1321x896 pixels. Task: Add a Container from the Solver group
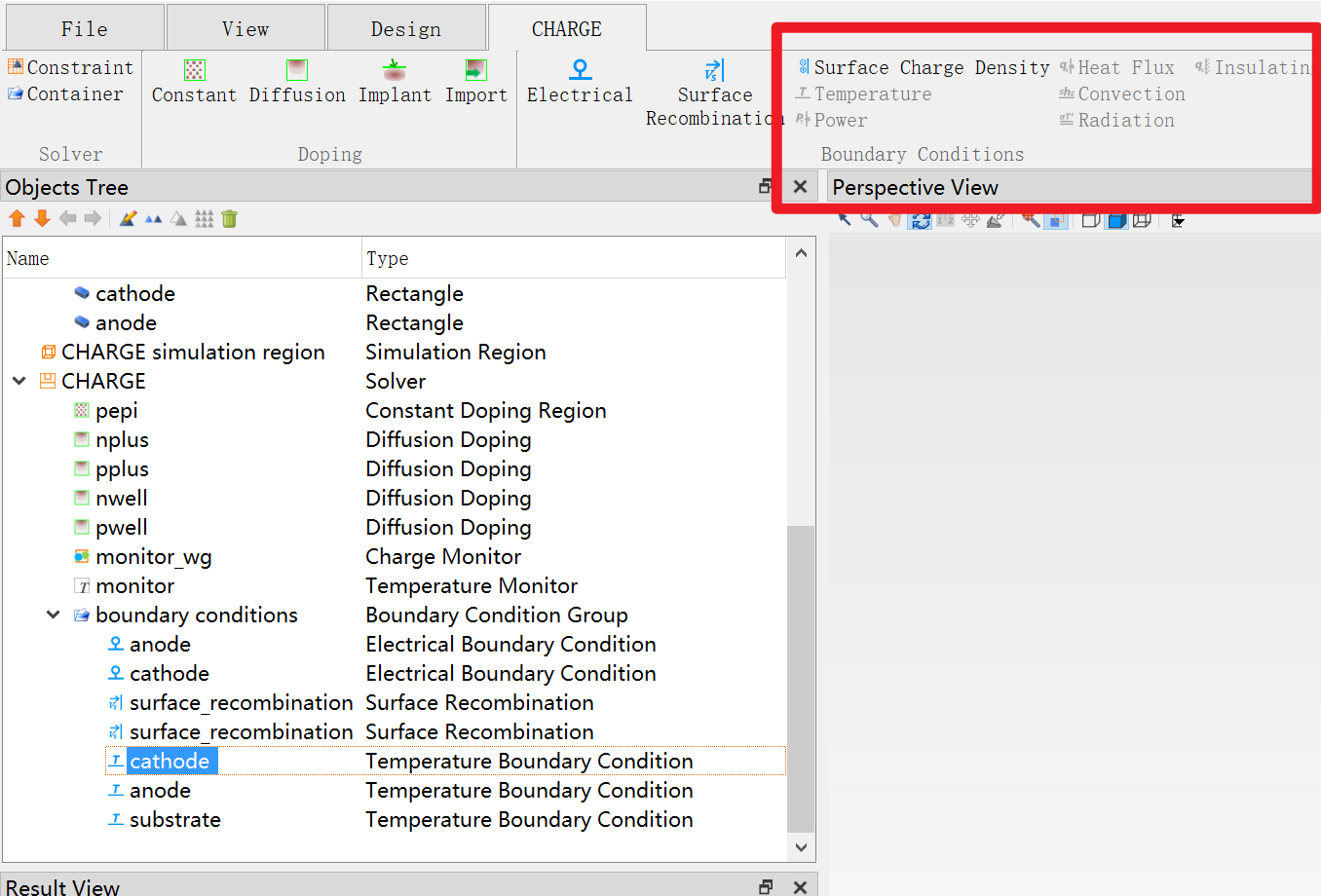65,93
